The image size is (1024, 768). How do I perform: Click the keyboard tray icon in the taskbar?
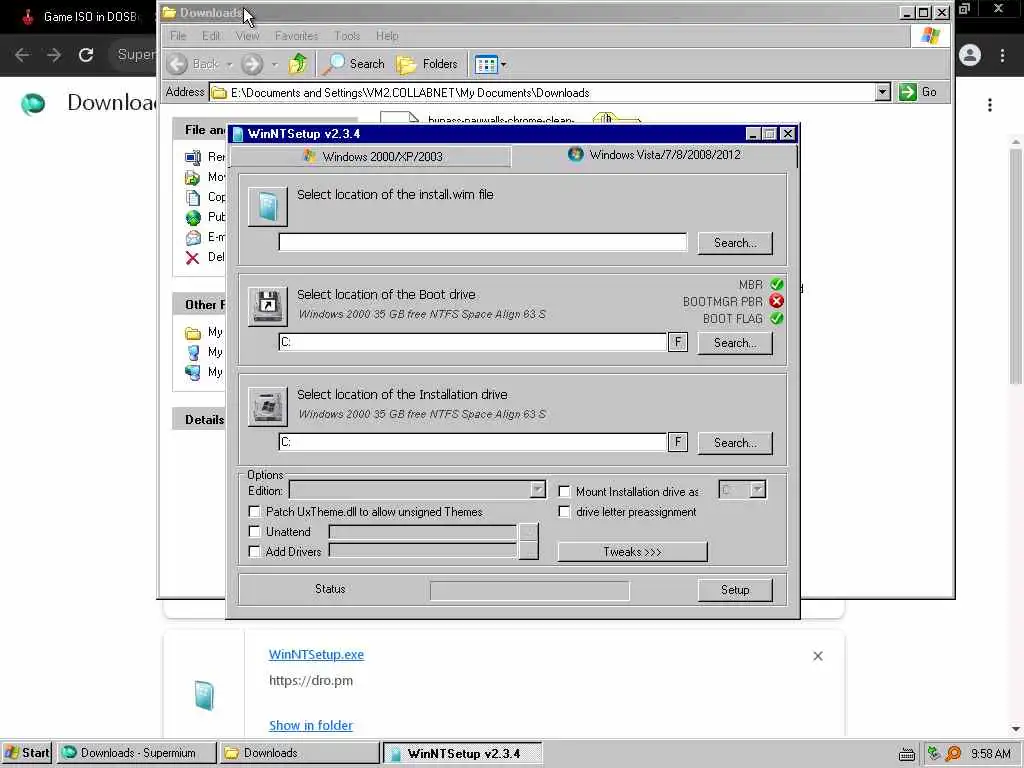(906, 754)
